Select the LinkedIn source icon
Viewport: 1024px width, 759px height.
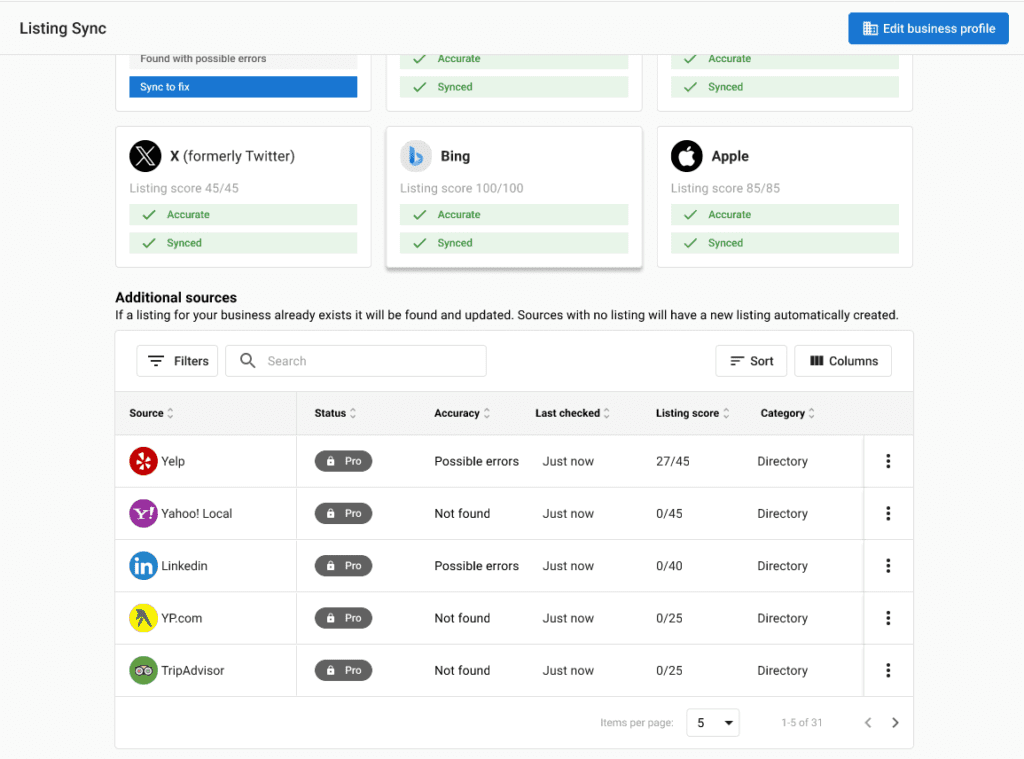[x=142, y=565]
